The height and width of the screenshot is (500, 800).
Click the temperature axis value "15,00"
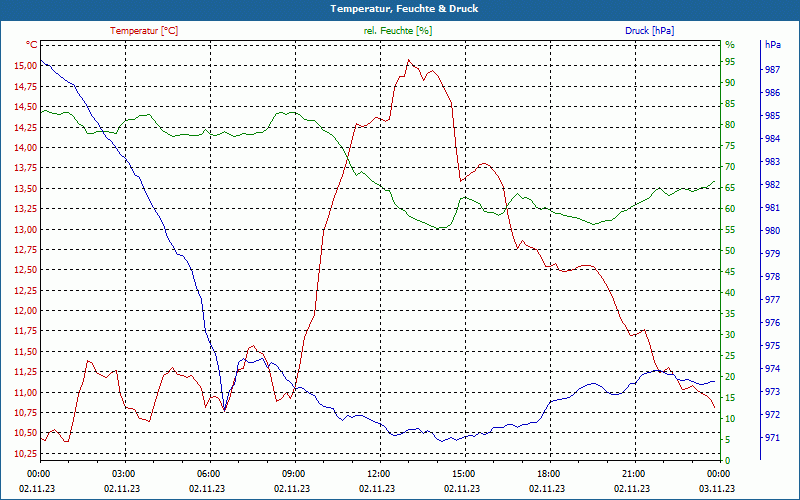[x=27, y=66]
